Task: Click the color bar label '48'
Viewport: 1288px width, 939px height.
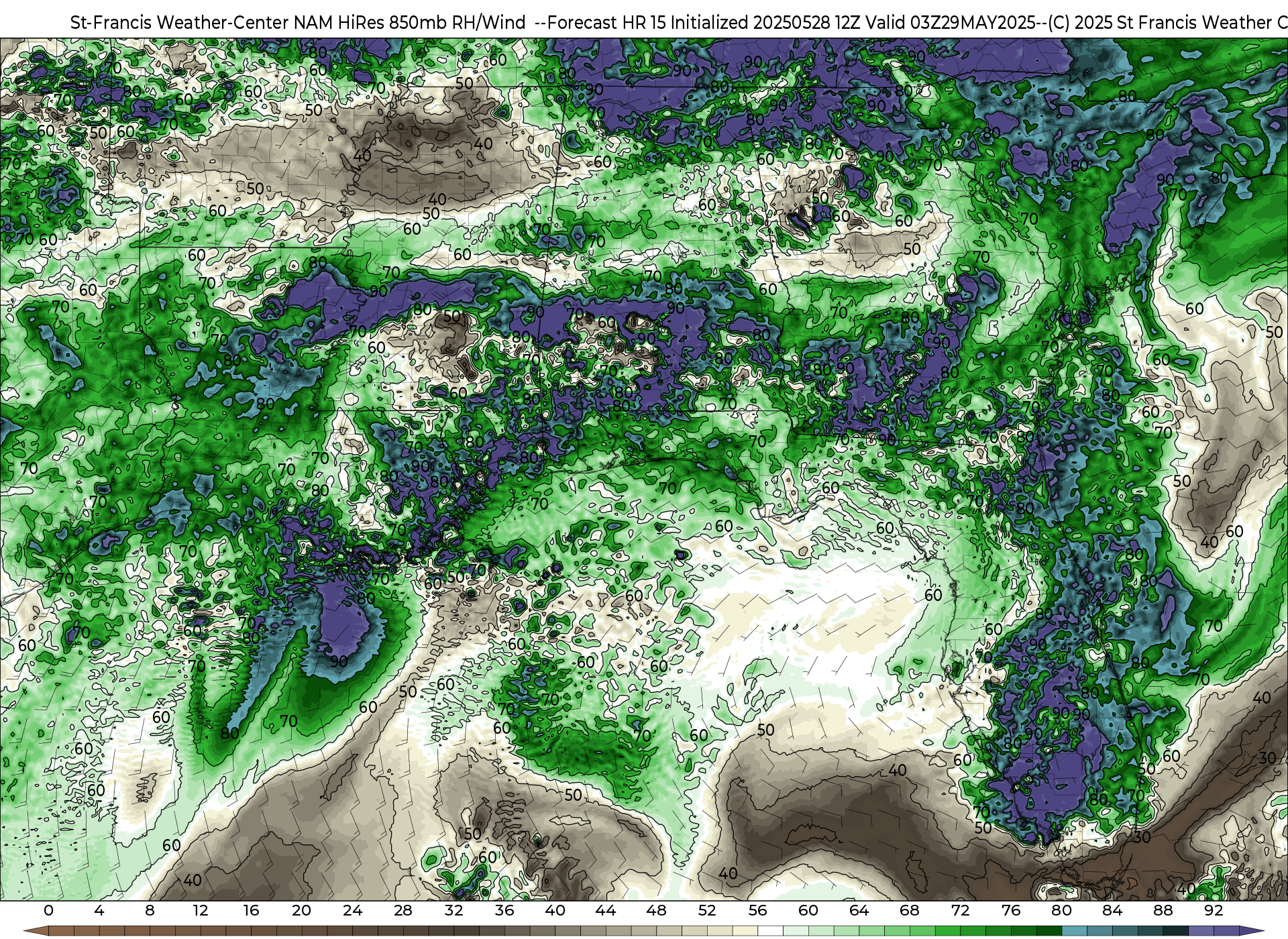Action: click(x=656, y=911)
